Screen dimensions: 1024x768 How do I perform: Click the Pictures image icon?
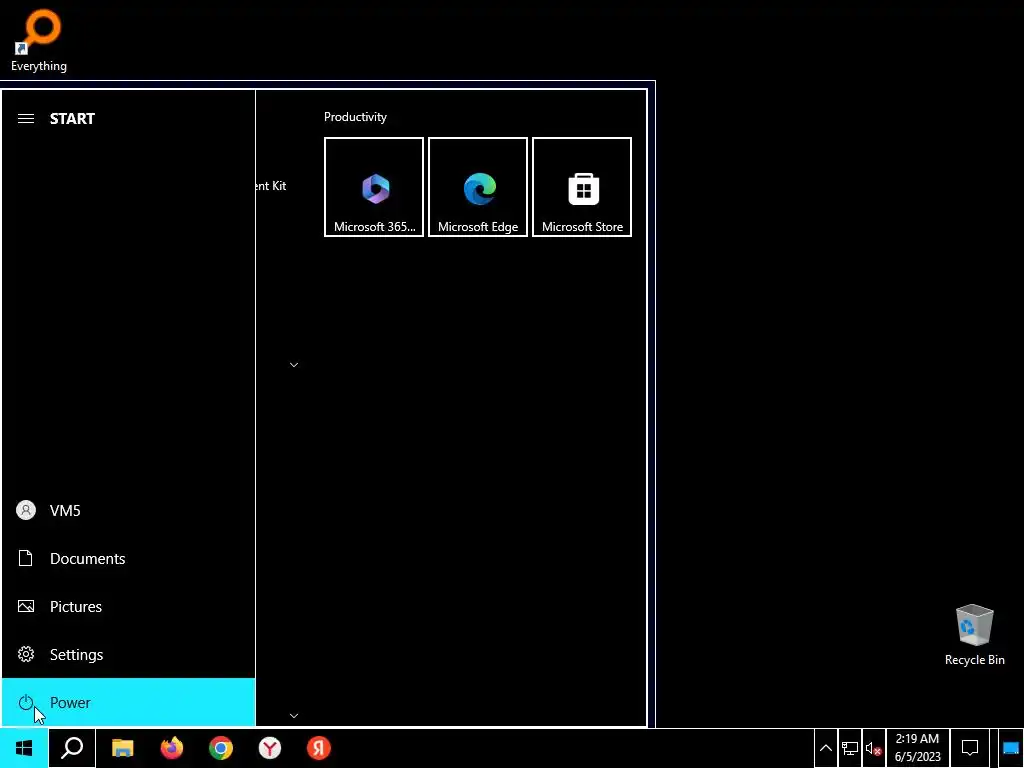[x=25, y=607]
